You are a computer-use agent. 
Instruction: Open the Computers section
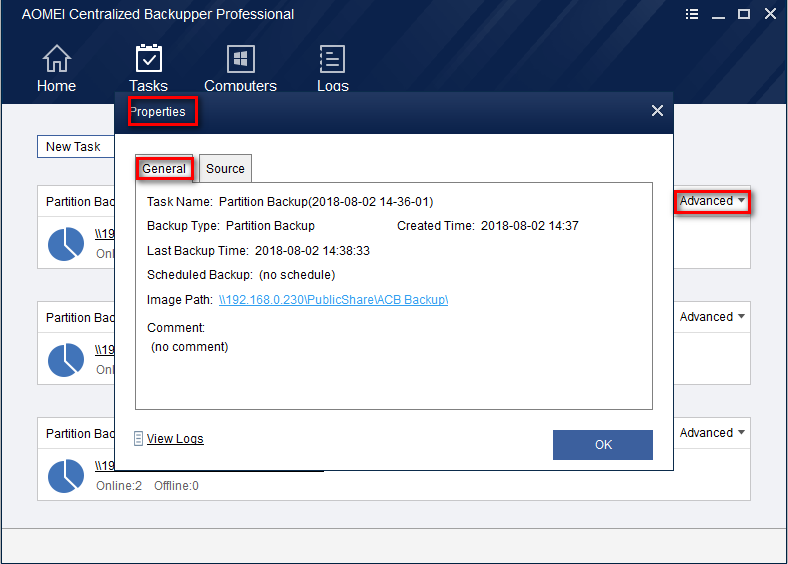[x=240, y=68]
